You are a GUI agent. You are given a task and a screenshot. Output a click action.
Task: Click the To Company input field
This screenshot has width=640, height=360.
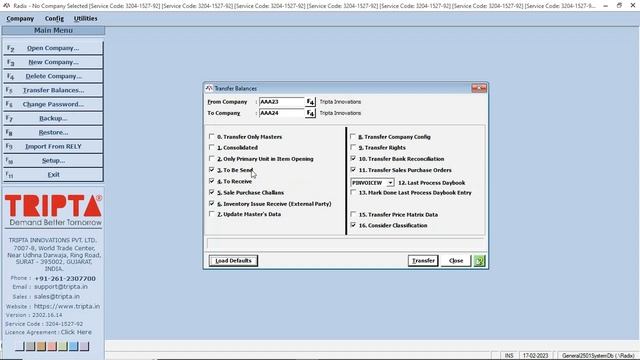pos(282,113)
